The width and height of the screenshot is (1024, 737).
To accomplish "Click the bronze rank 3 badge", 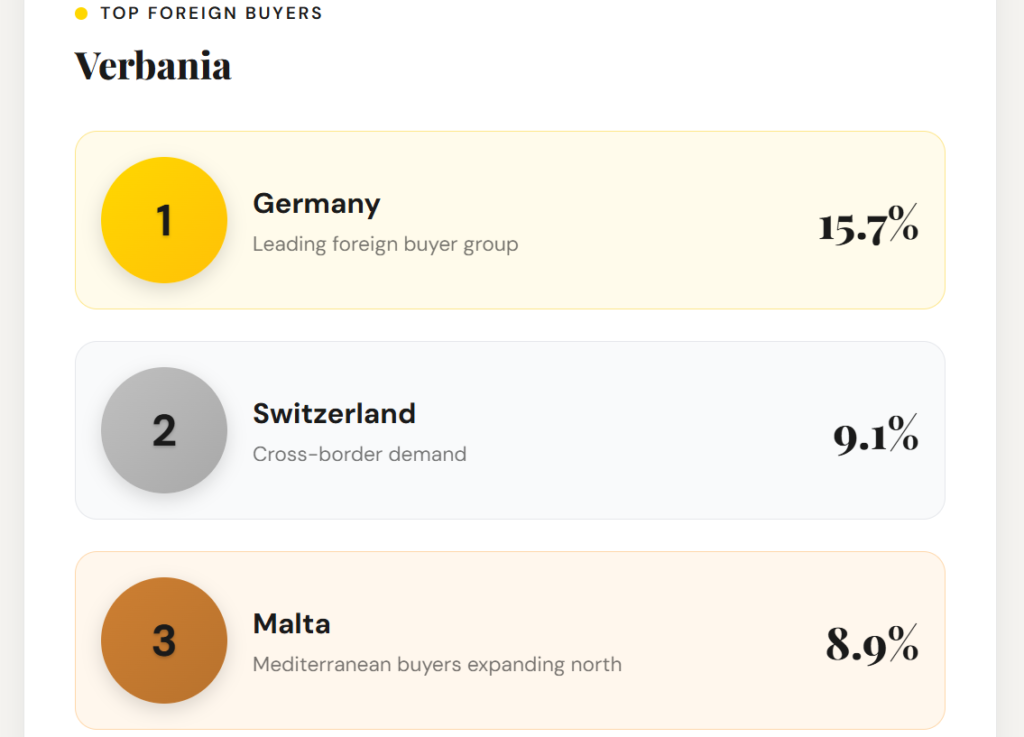I will (x=164, y=640).
